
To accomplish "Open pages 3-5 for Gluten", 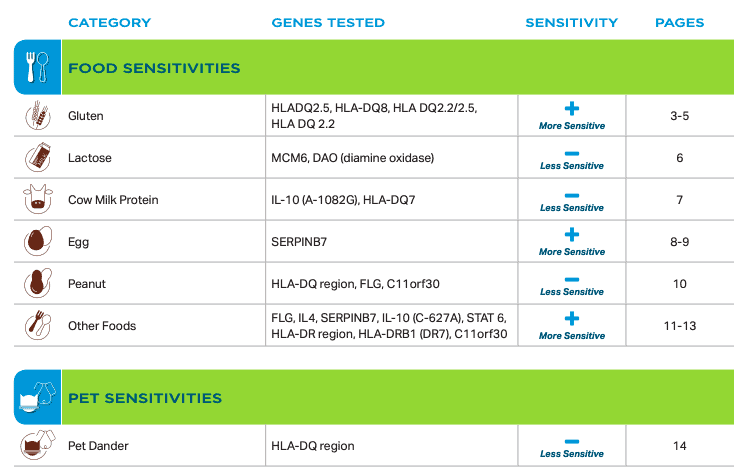I will point(679,116).
